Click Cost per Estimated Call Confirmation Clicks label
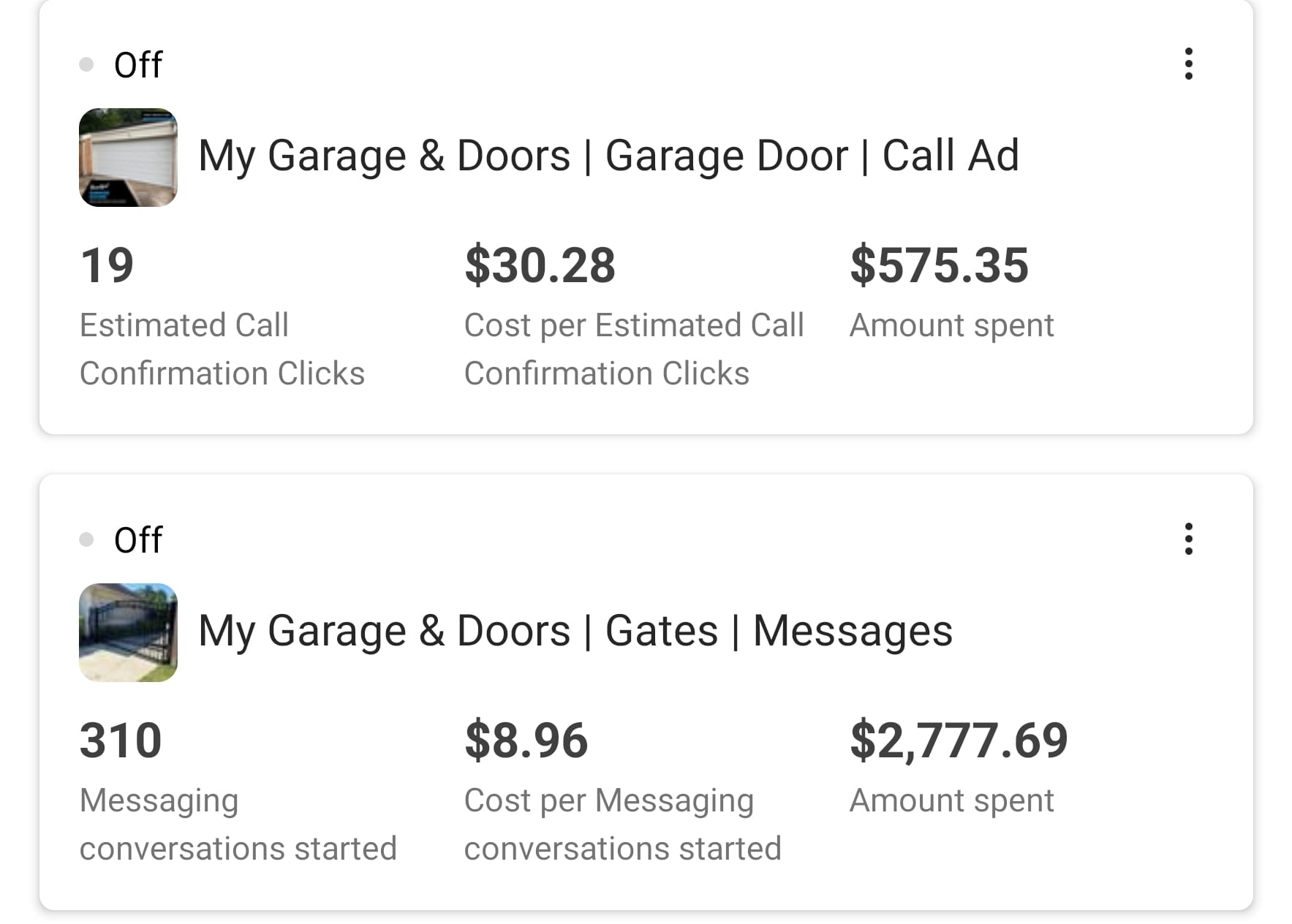This screenshot has width=1292, height=924. 633,349
